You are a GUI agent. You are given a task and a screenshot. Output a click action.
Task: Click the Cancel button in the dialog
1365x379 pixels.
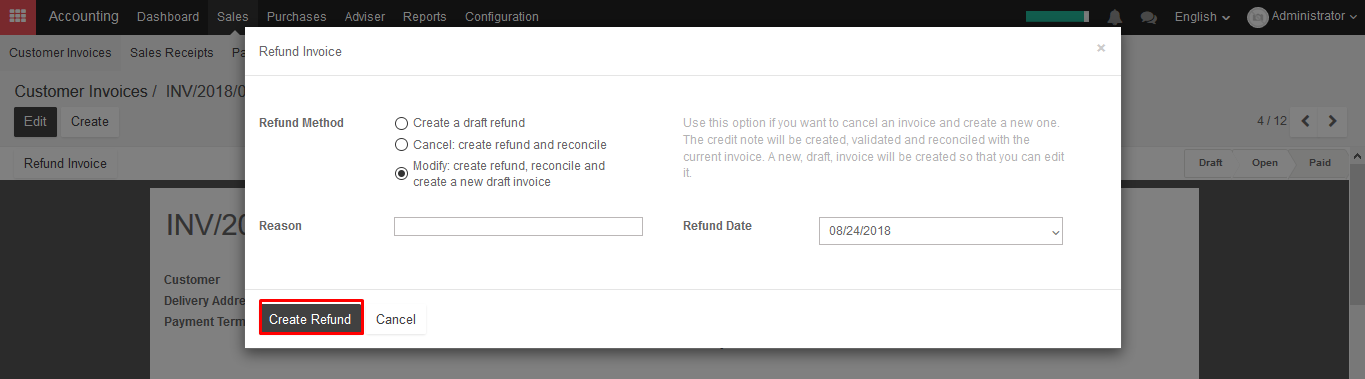(x=396, y=319)
